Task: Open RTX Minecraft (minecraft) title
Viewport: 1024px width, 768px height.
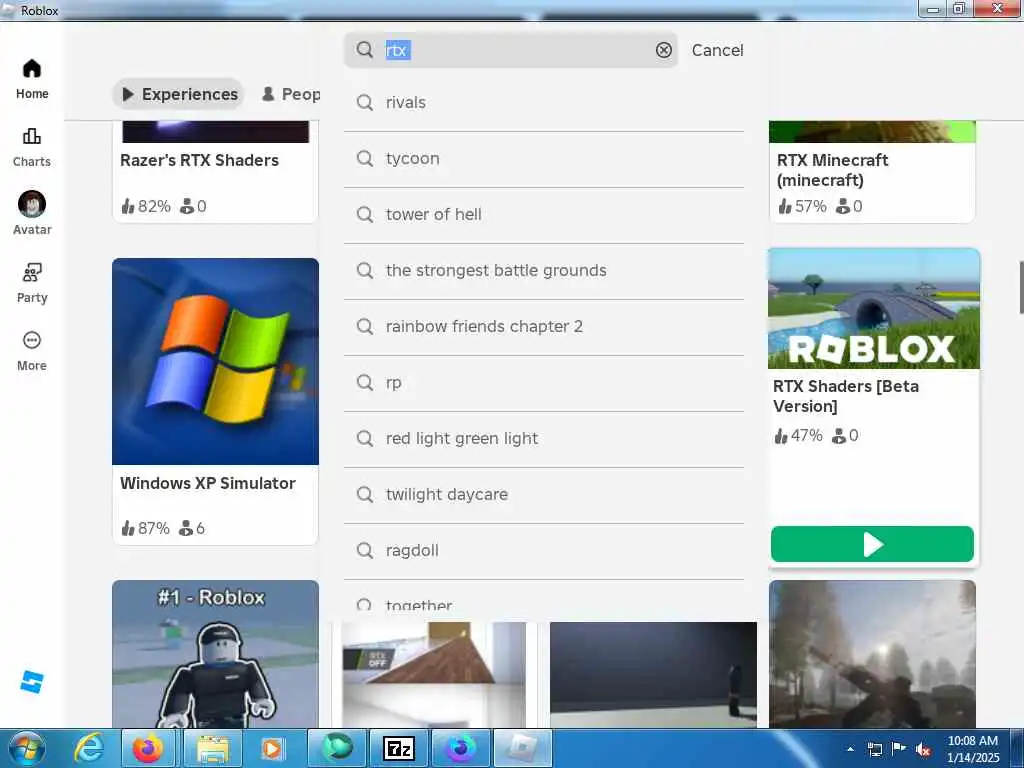Action: click(833, 170)
